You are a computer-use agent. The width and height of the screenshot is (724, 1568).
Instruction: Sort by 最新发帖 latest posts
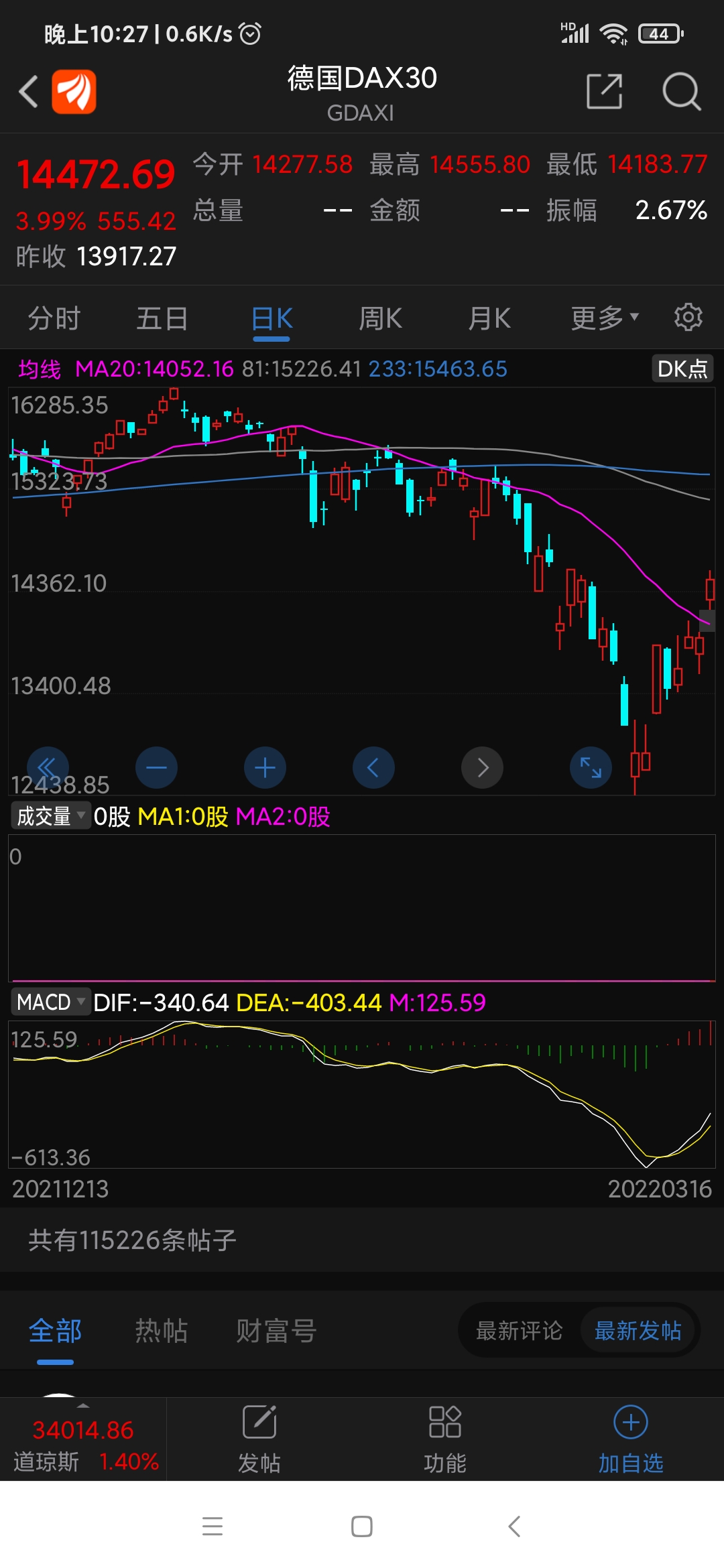pos(638,1330)
